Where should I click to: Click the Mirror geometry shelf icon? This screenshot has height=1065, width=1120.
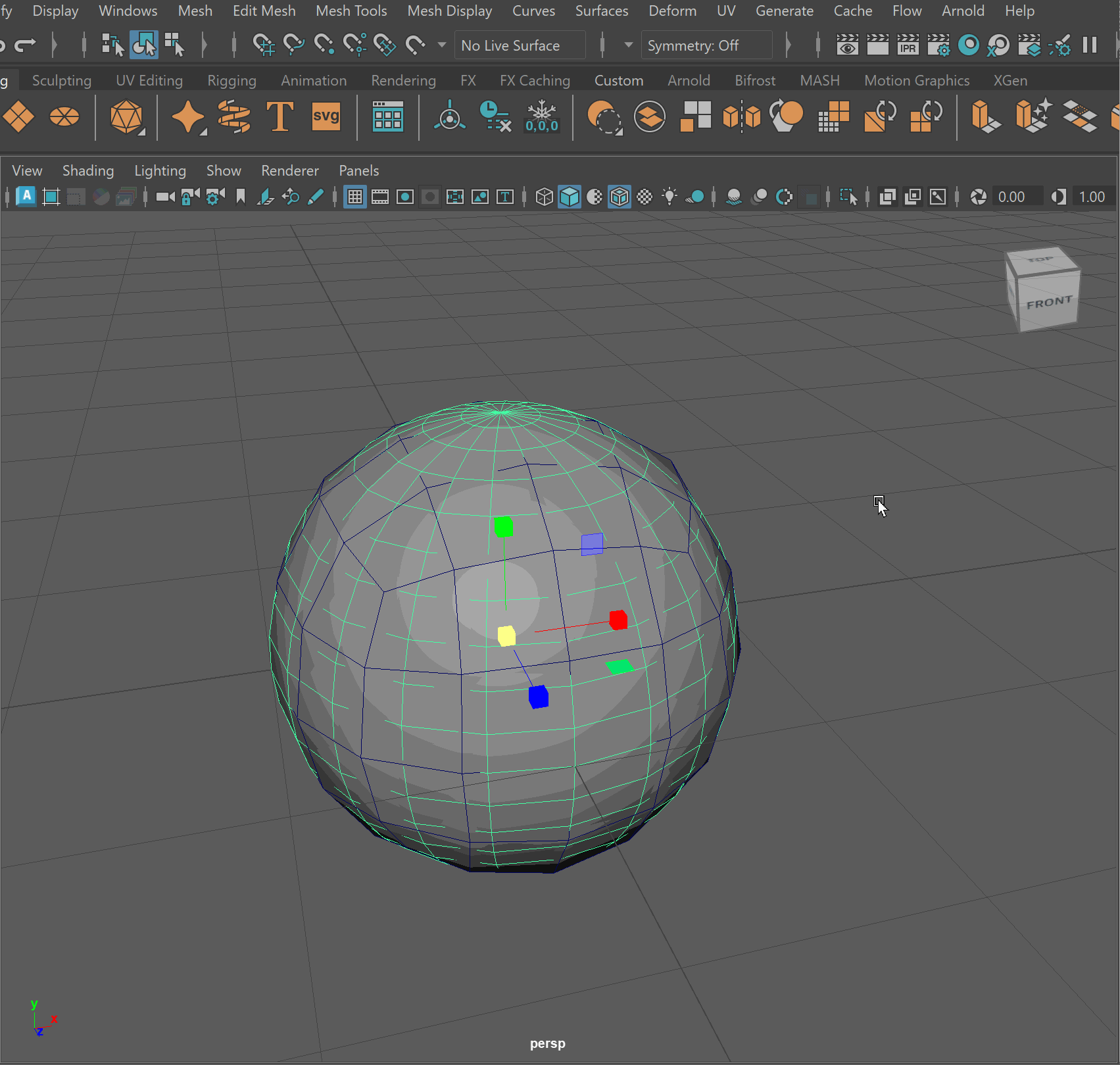click(741, 117)
